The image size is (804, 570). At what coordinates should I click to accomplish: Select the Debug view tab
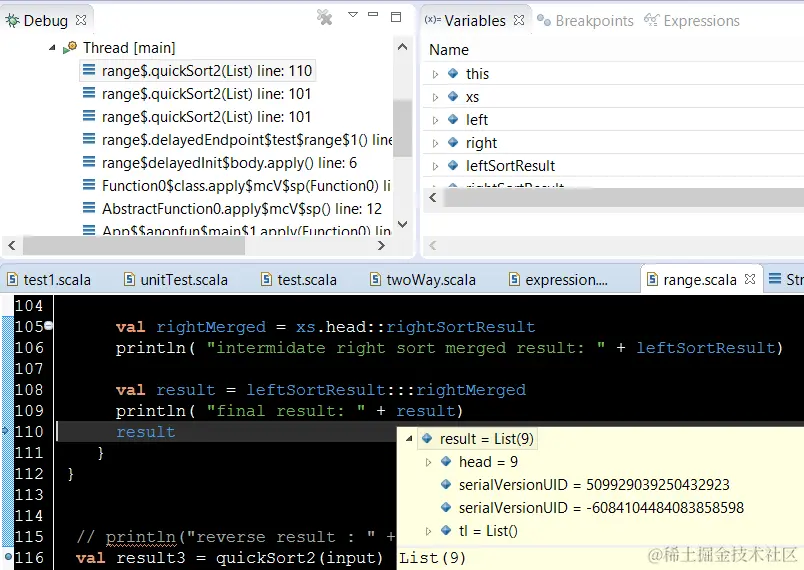[45, 21]
